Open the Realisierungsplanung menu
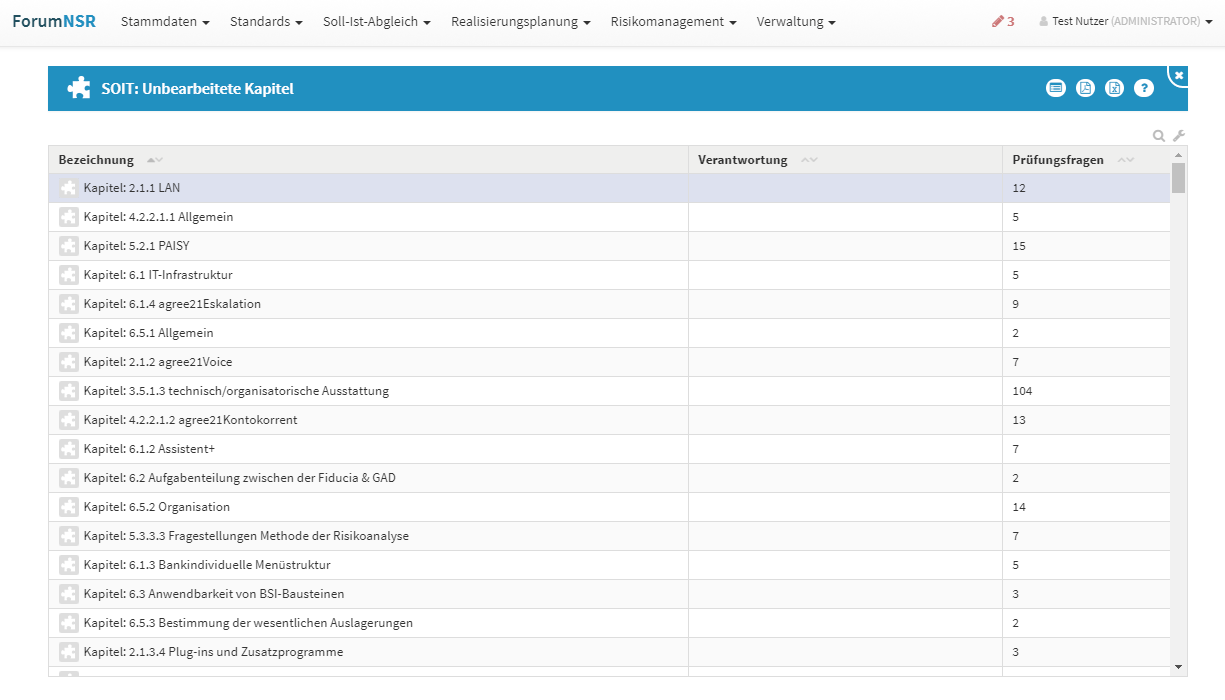 tap(520, 21)
